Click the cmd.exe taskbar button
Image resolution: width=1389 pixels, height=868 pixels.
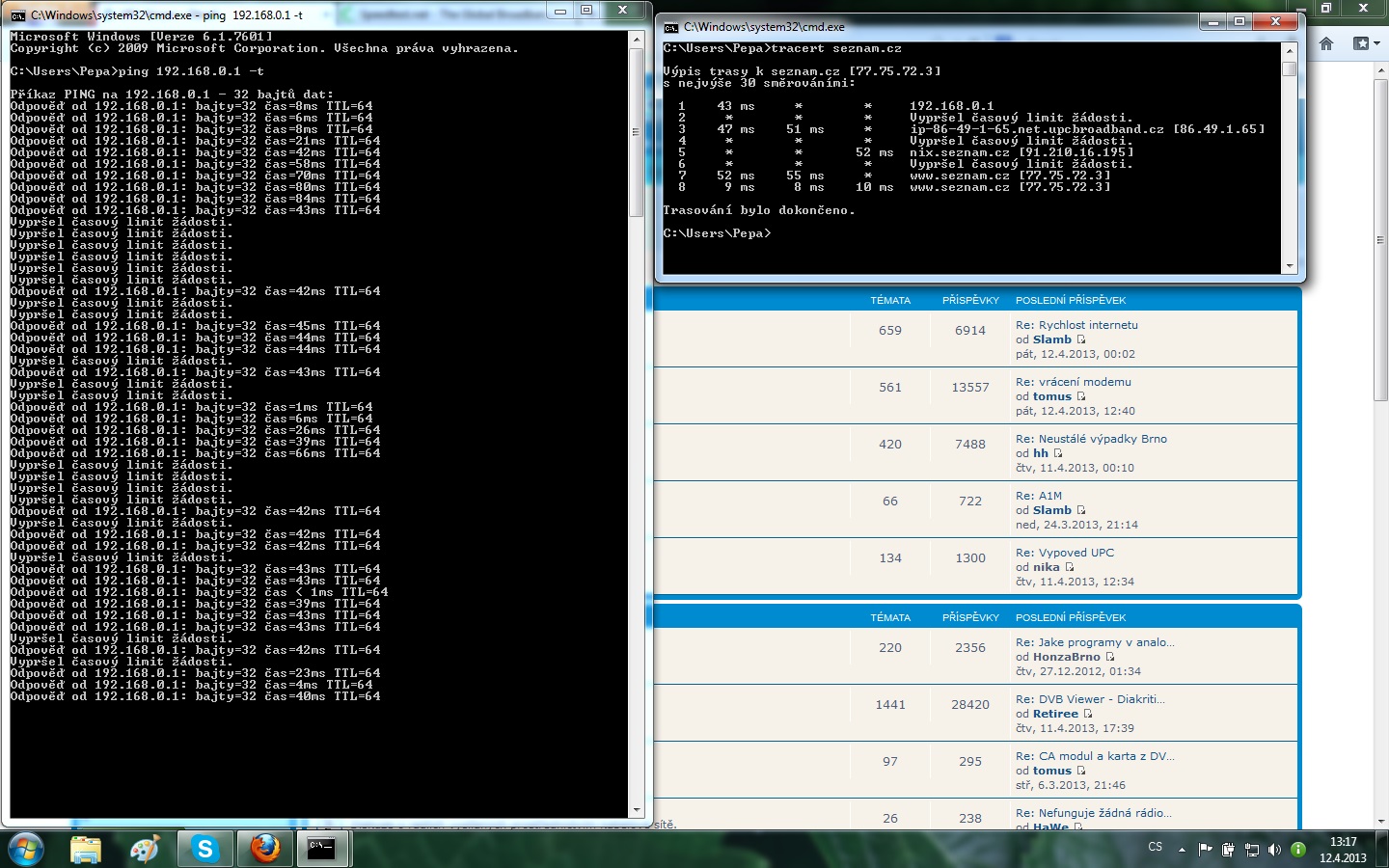322,849
